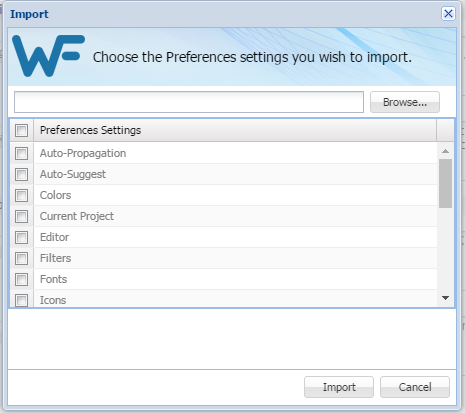Check the Preferences Settings select-all checkbox

coord(21,130)
